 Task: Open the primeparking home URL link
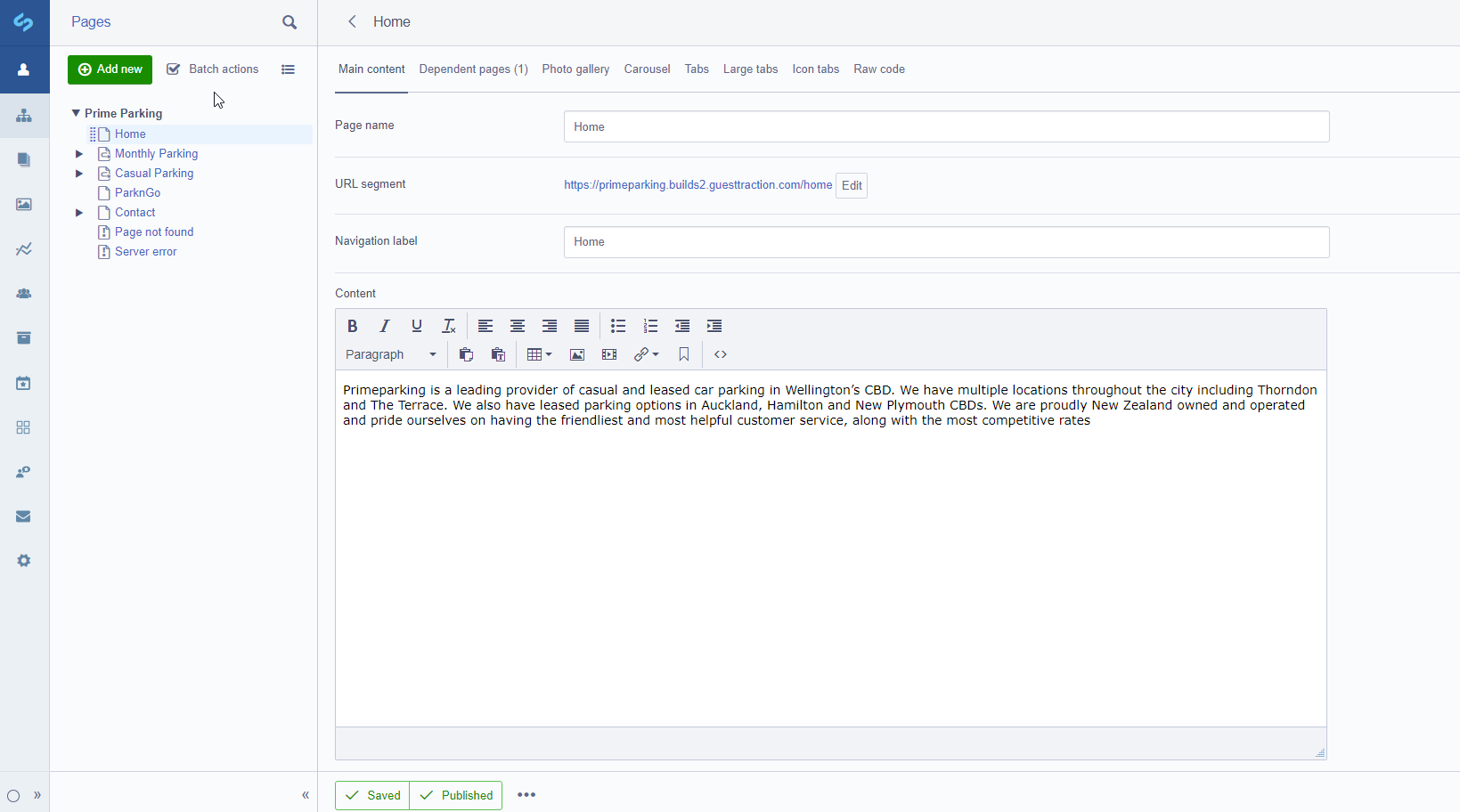(697, 185)
